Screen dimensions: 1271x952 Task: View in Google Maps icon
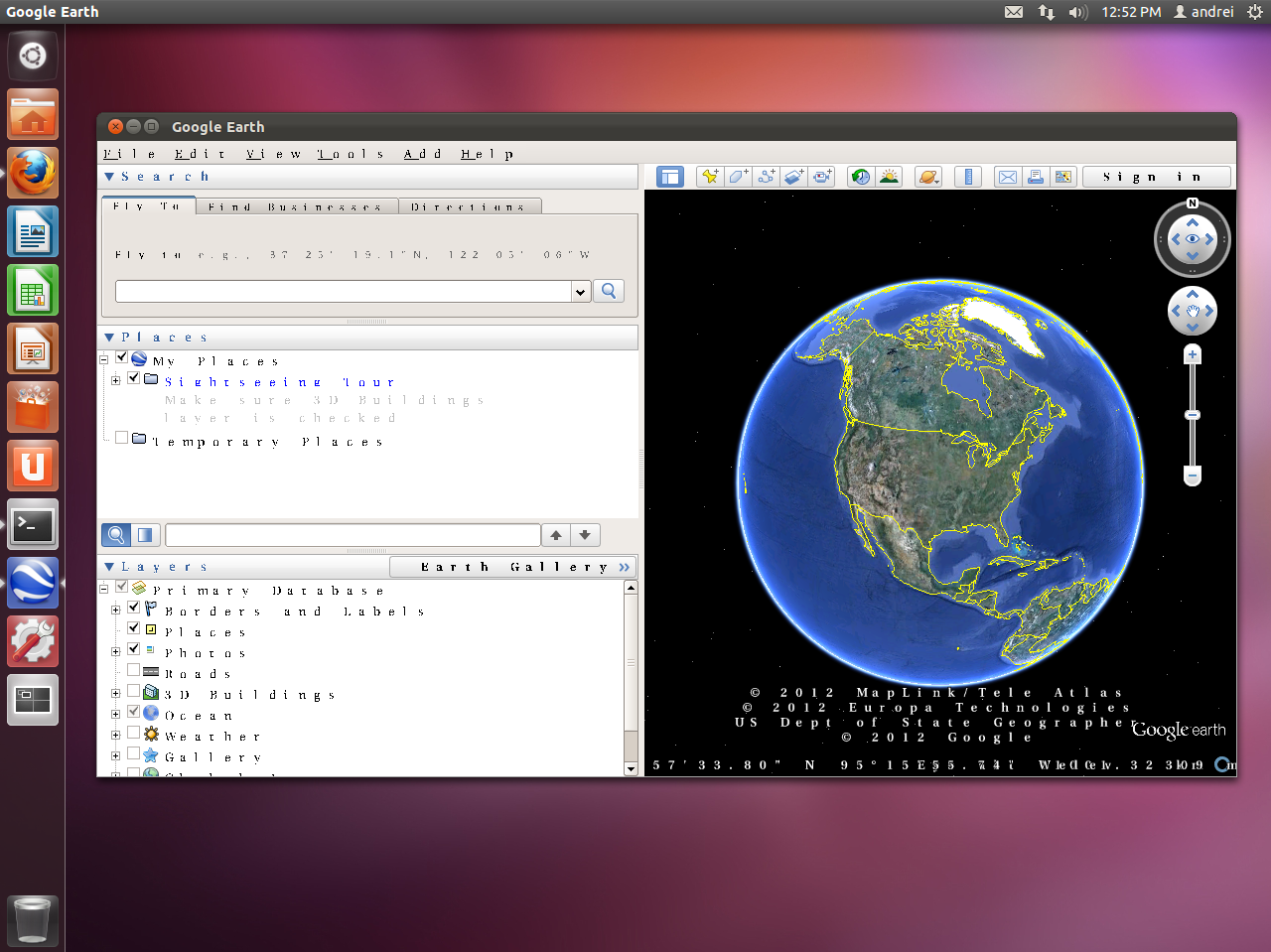[1063, 177]
